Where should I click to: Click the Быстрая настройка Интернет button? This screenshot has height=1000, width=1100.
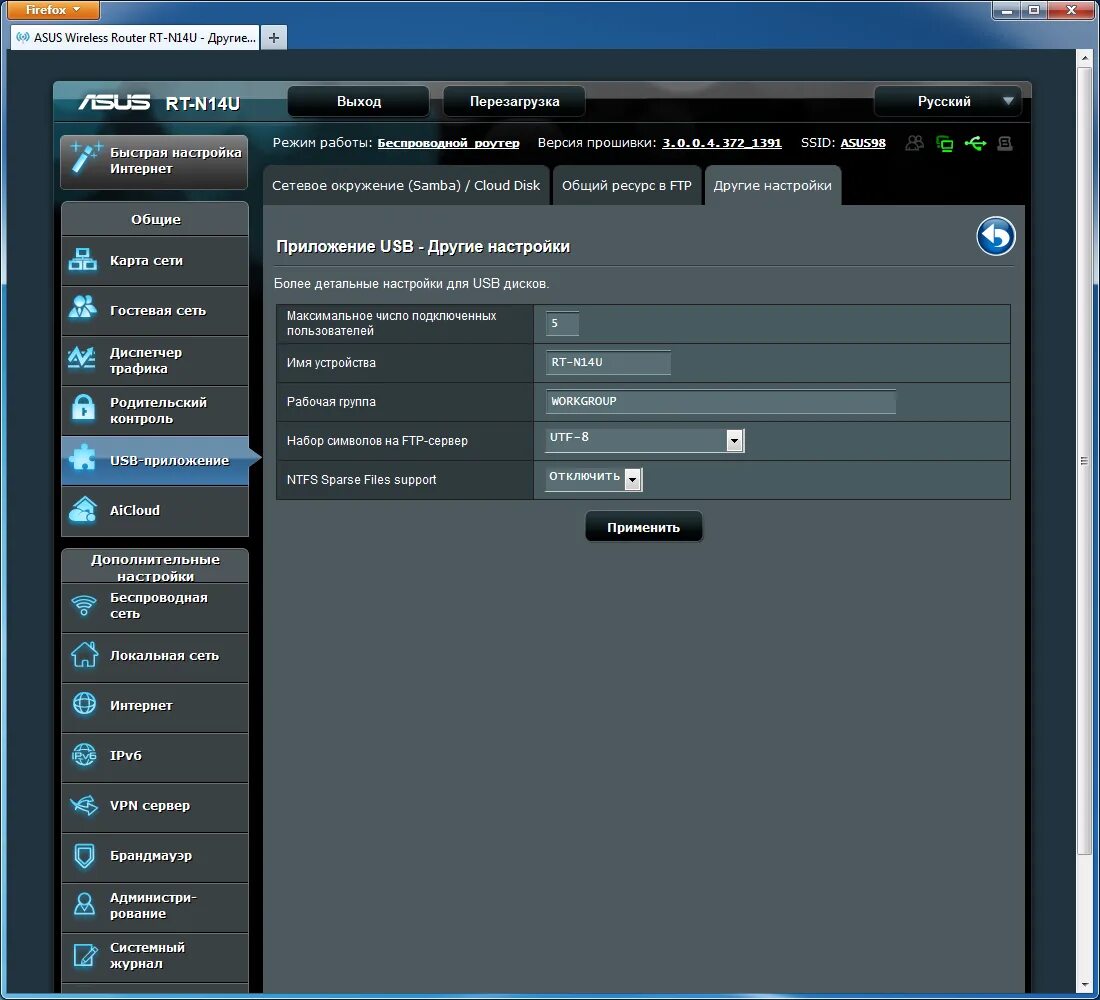click(x=154, y=161)
